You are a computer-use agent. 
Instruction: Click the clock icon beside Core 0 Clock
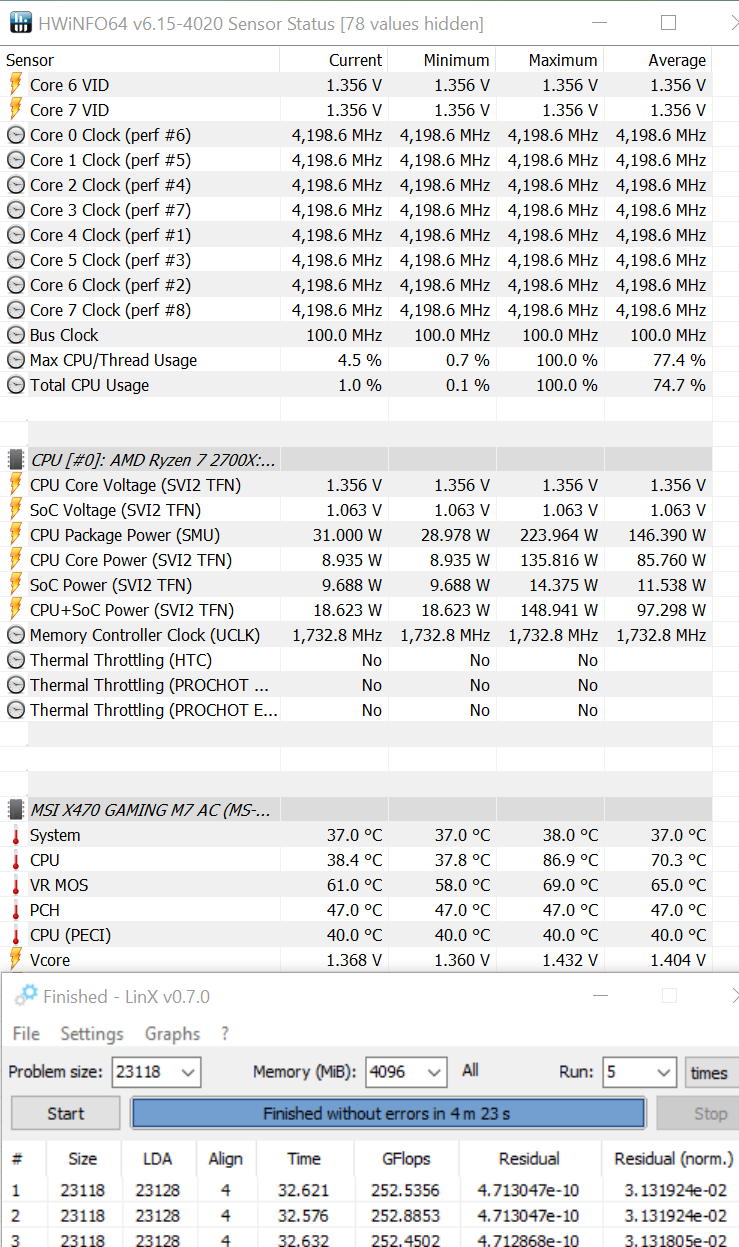pos(16,135)
